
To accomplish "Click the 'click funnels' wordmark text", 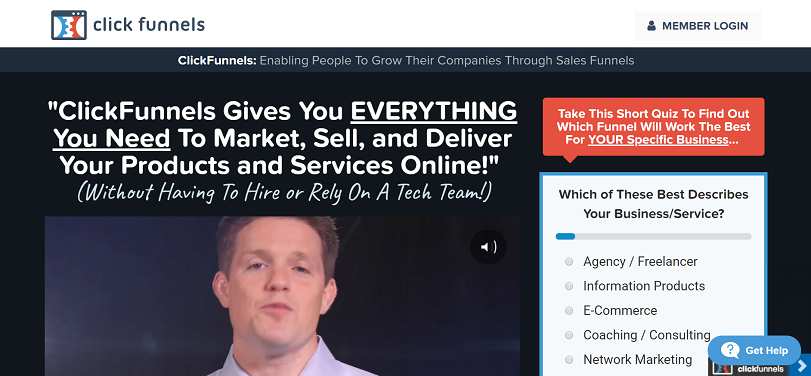I will [x=149, y=24].
